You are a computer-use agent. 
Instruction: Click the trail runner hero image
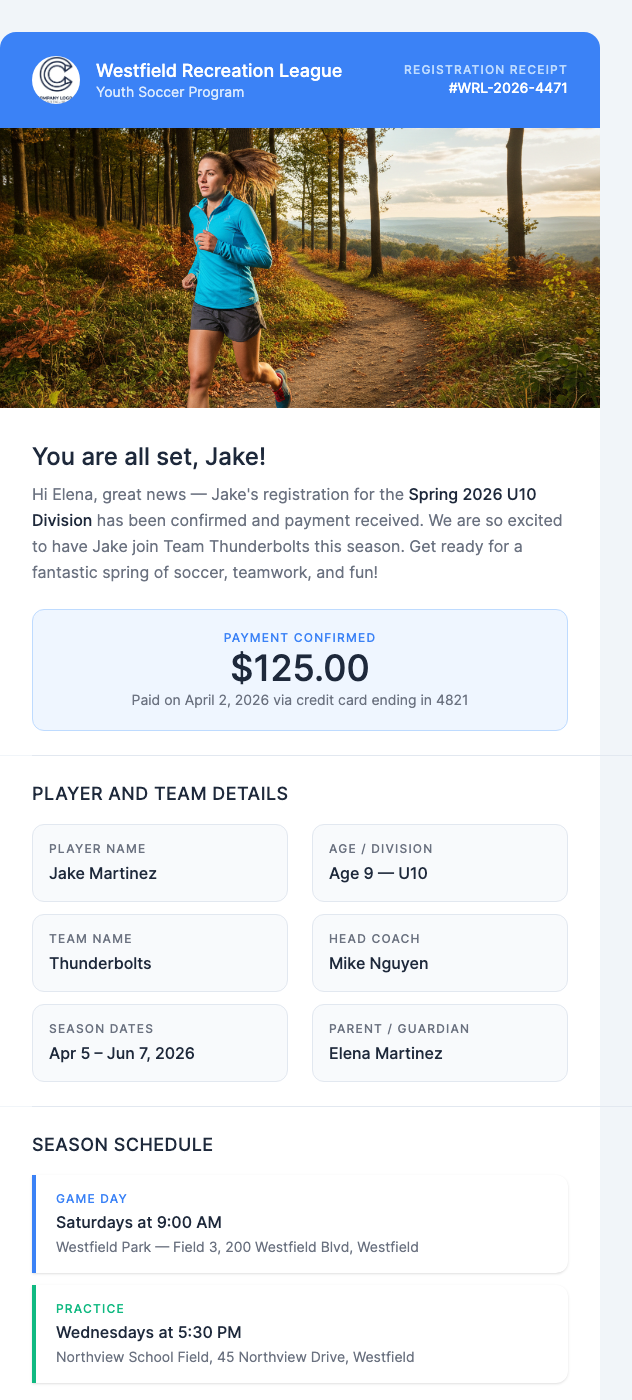(300, 267)
